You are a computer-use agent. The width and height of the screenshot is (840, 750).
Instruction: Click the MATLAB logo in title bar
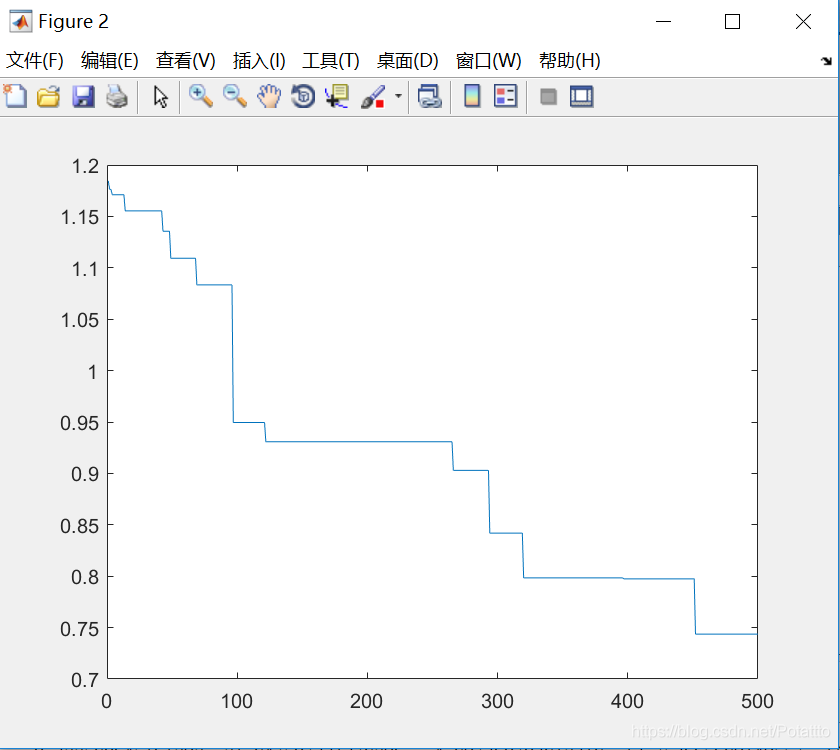pos(20,21)
